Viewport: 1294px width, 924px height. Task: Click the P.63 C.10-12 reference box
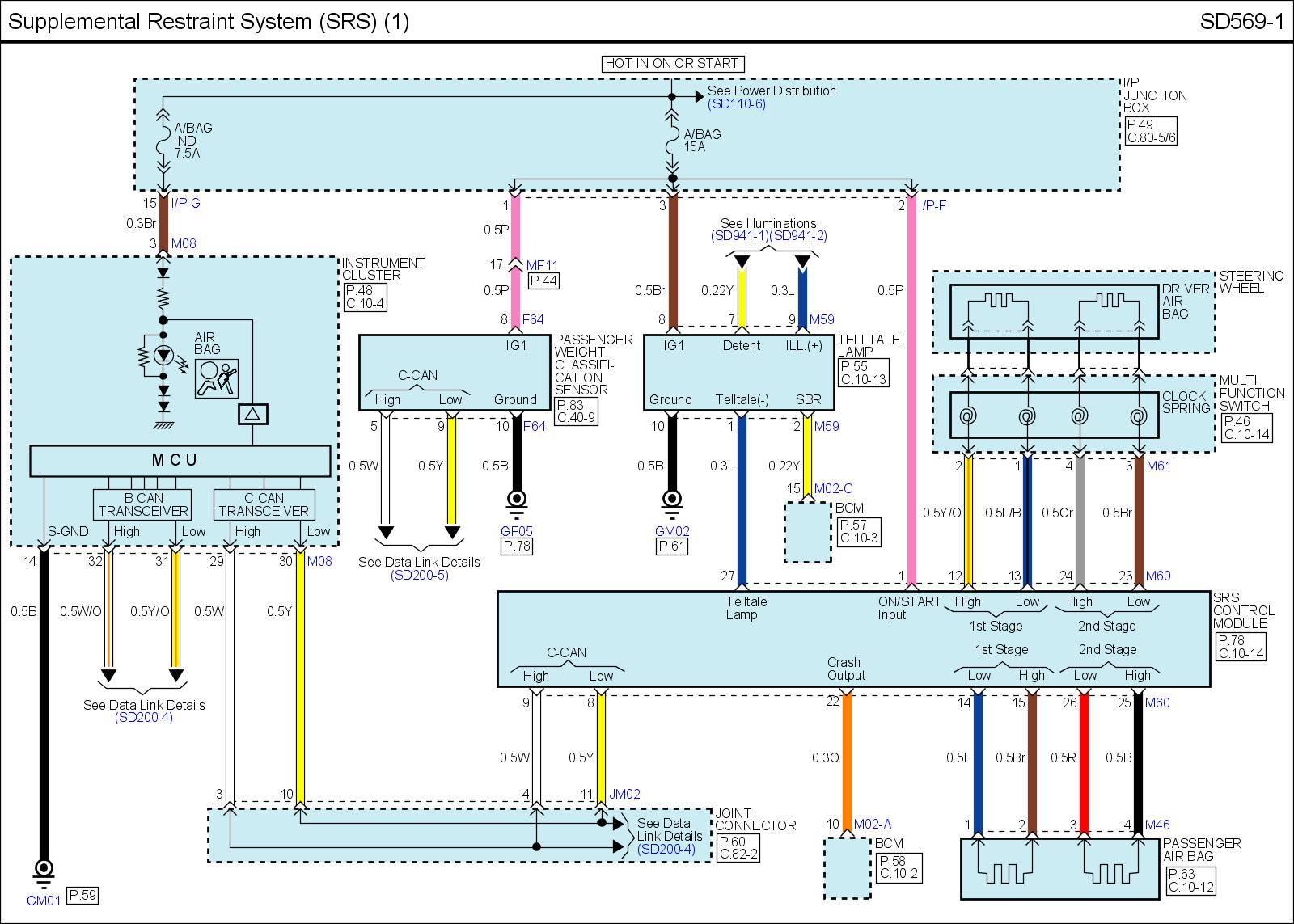click(x=1191, y=881)
